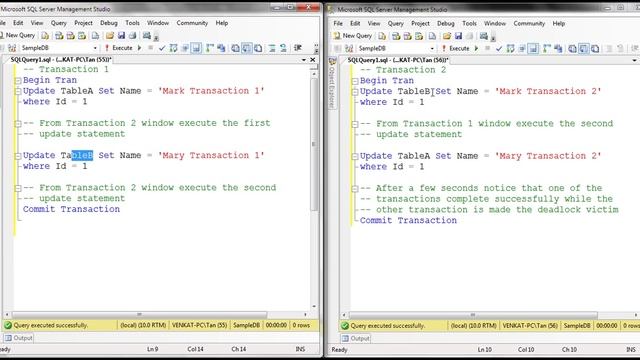
Task: Click the Change Connection icon in the left window
Action: tap(12, 48)
